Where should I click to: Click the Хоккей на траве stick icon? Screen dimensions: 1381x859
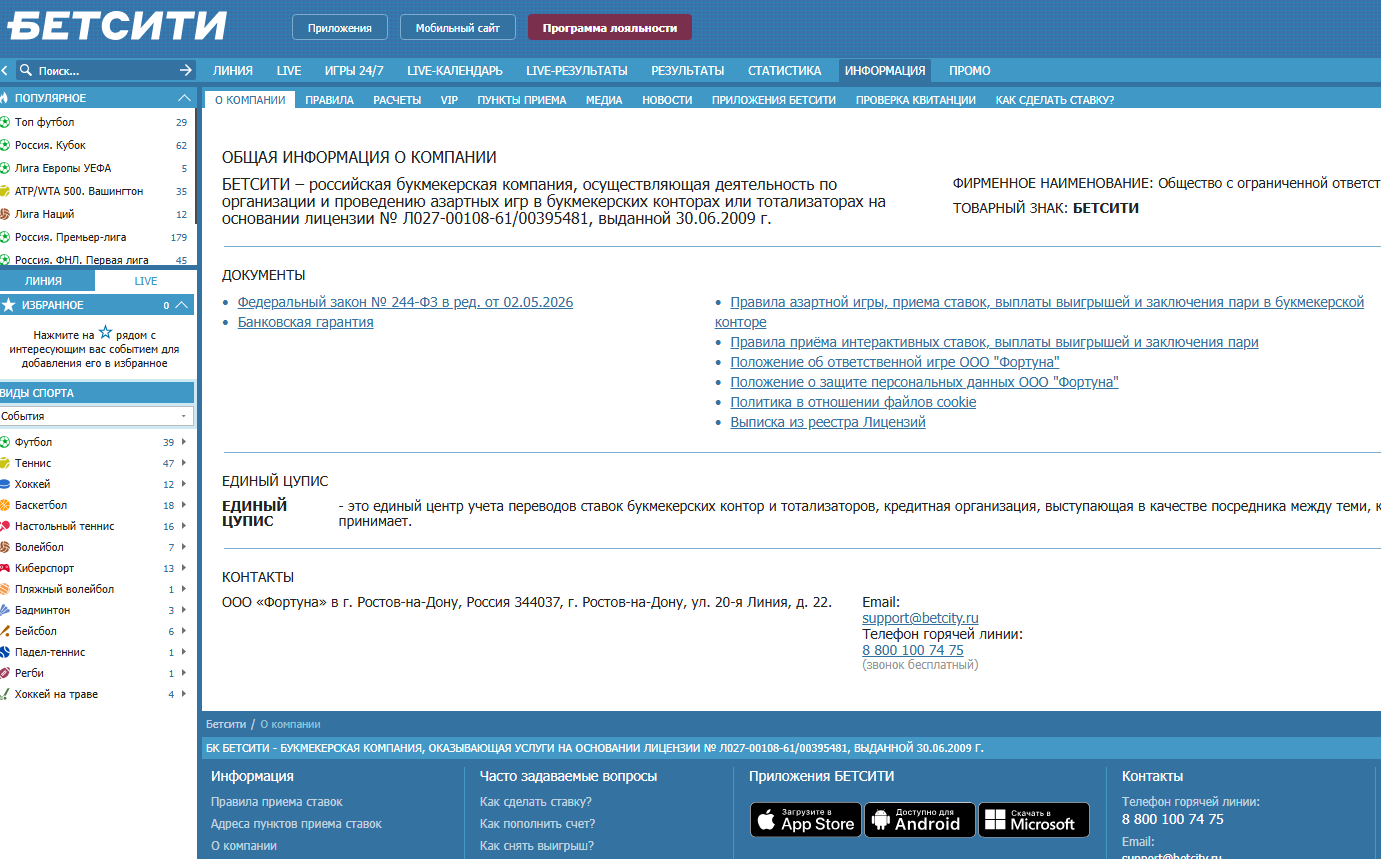coord(5,694)
